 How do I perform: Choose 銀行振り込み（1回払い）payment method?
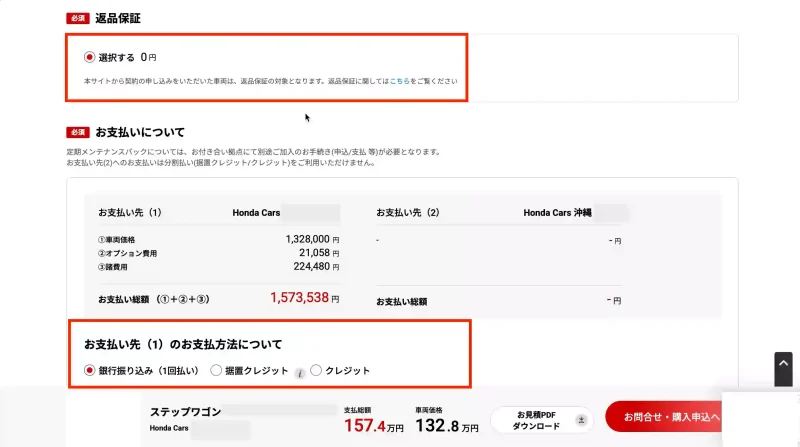point(89,370)
